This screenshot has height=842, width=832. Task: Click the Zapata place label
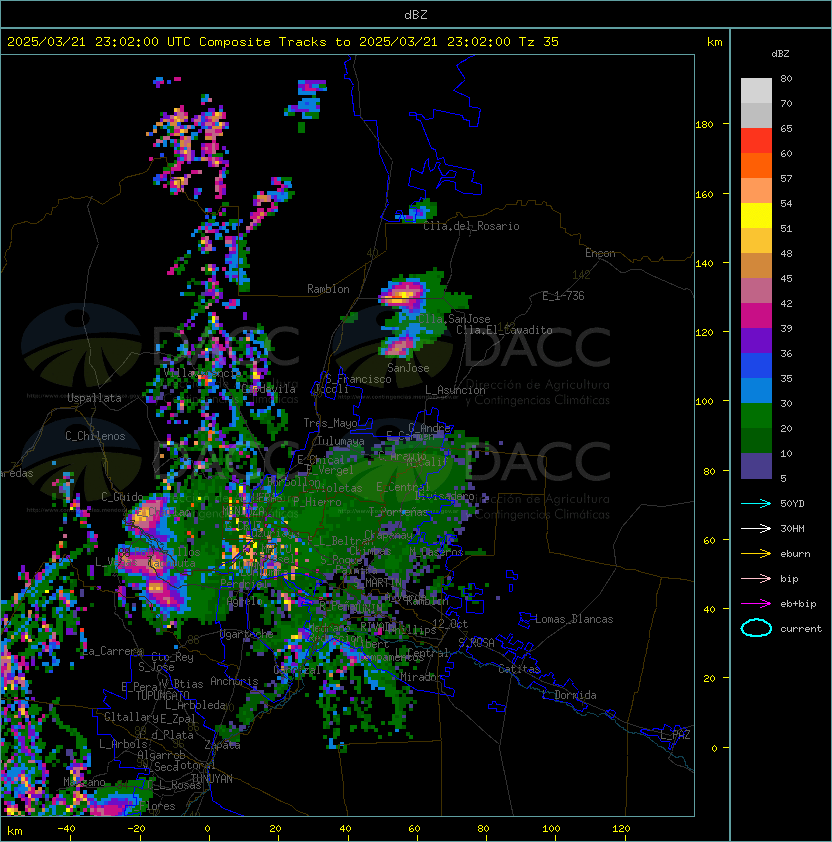point(222,745)
